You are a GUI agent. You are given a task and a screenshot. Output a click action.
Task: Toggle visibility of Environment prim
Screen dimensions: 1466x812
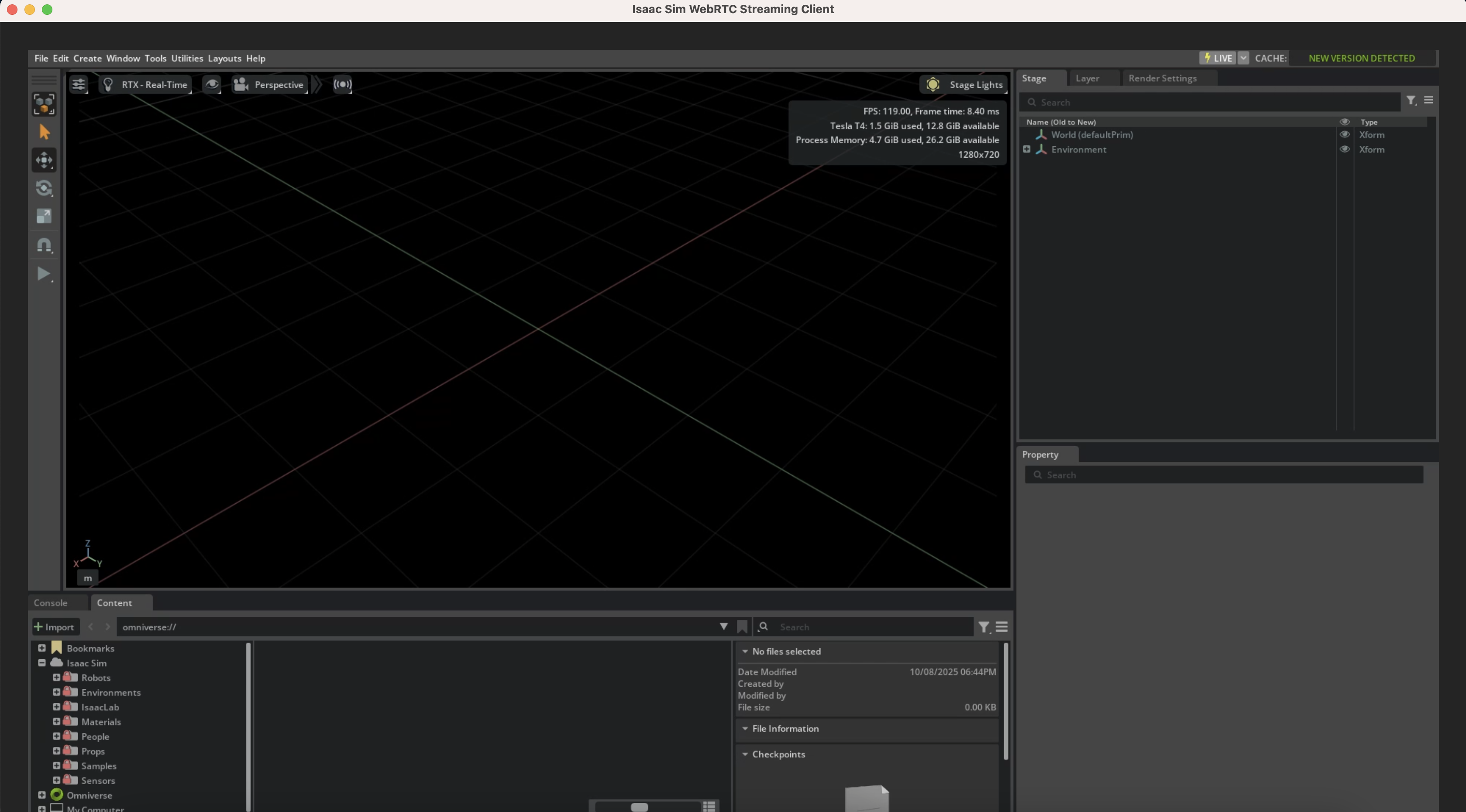[1345, 150]
